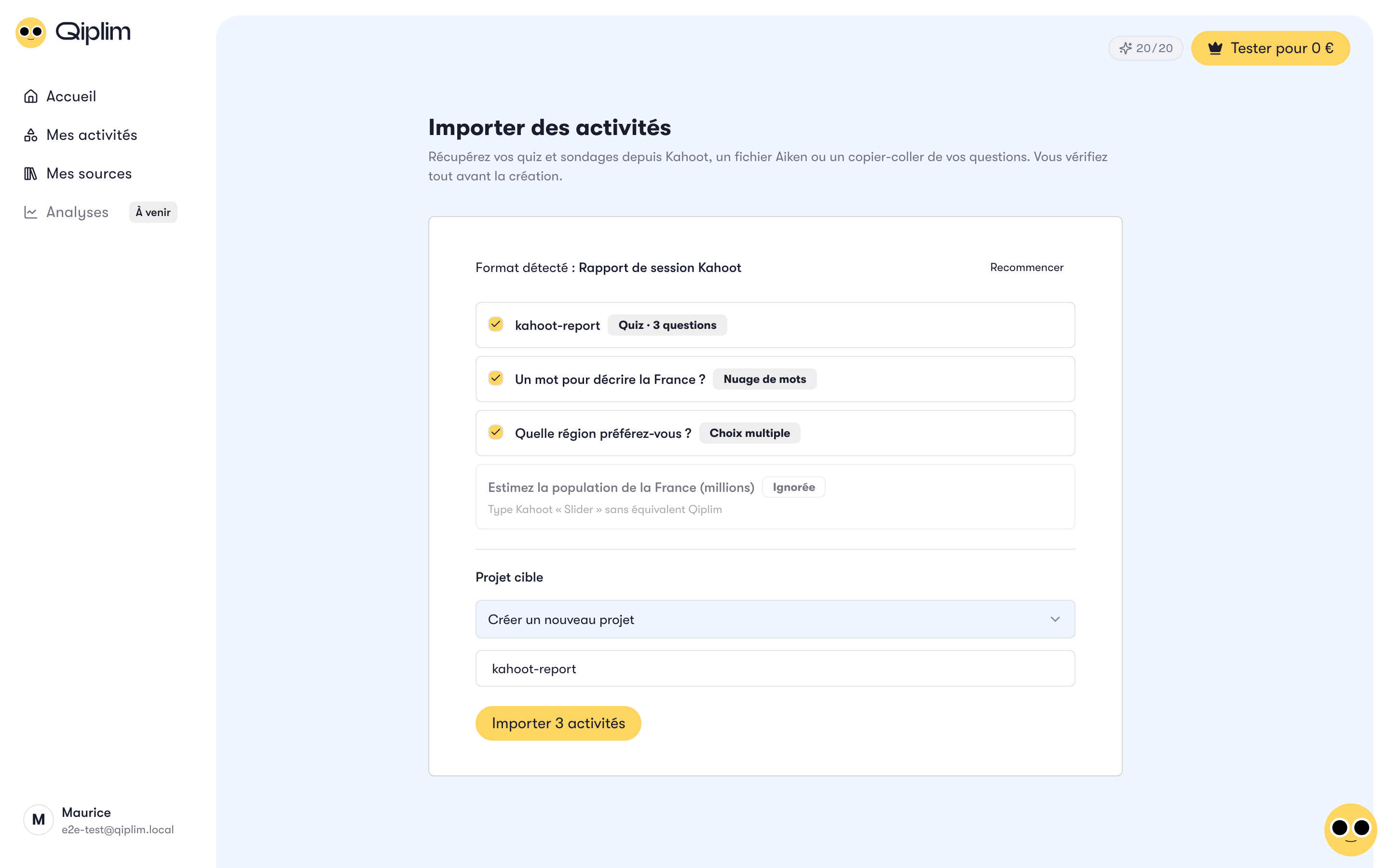Uncheck 'Quelle région préférez-vous' checkbox
The width and height of the screenshot is (1389, 868).
coord(496,432)
